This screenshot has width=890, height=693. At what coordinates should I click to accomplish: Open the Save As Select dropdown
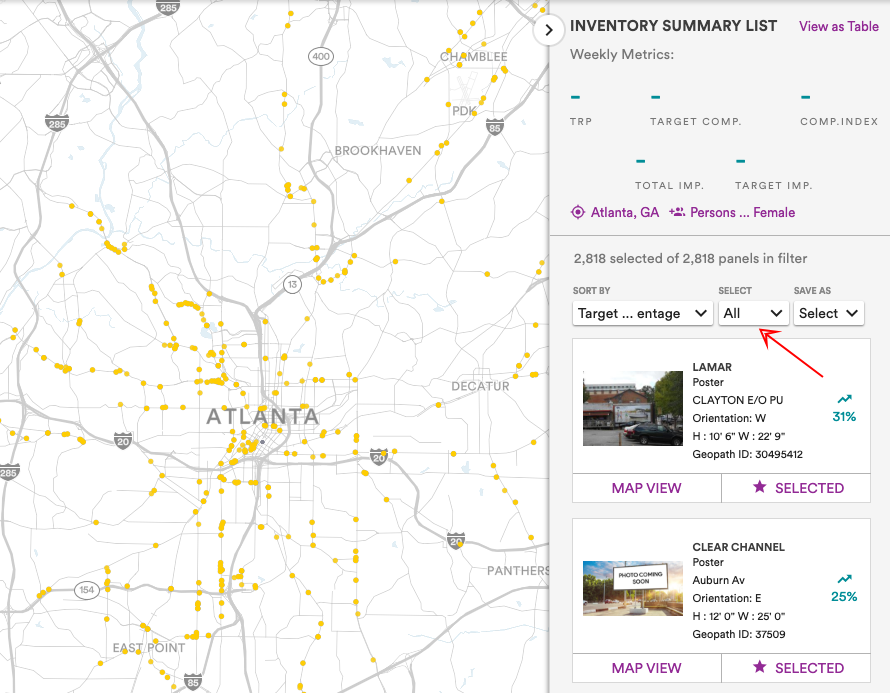pyautogui.click(x=828, y=313)
